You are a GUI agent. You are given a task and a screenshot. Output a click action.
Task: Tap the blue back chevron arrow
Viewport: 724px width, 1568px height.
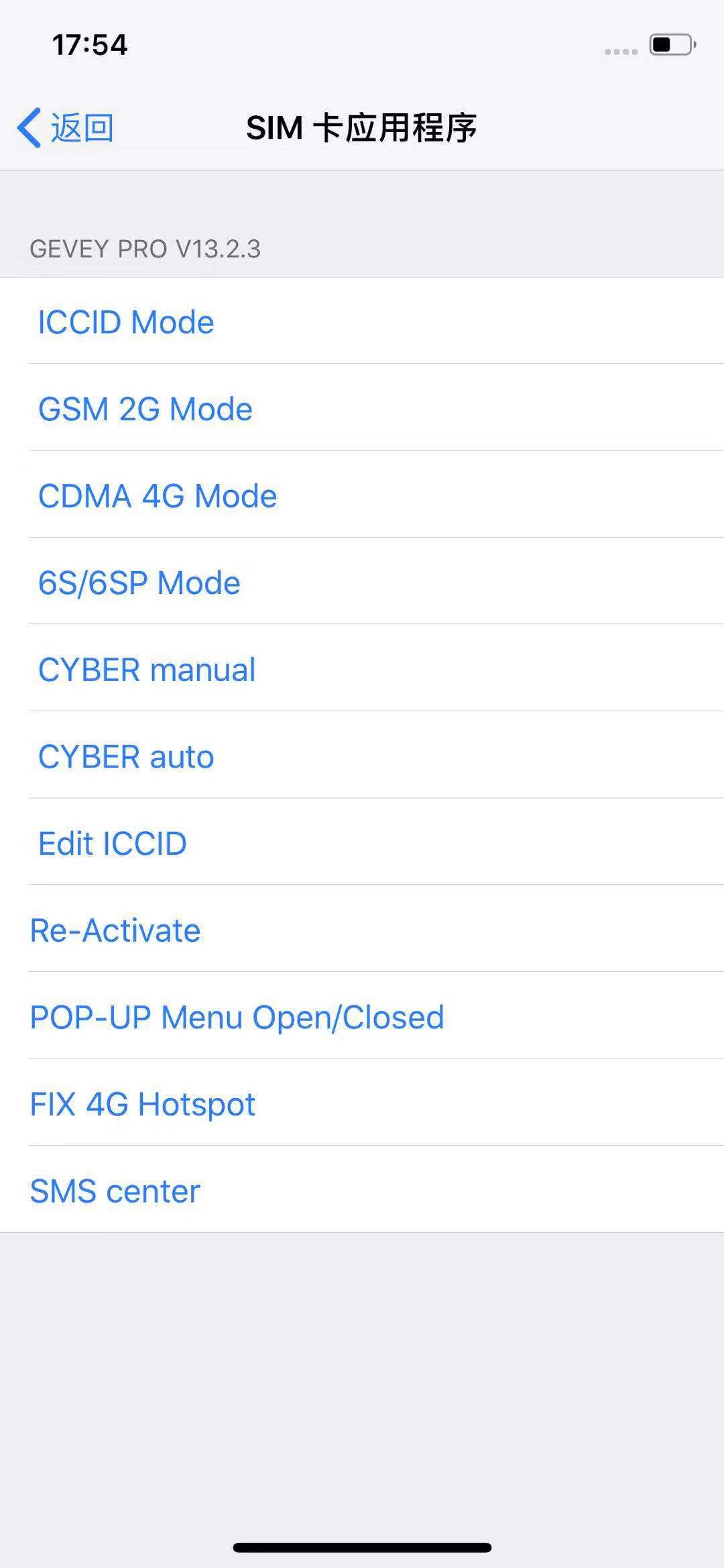click(x=29, y=127)
